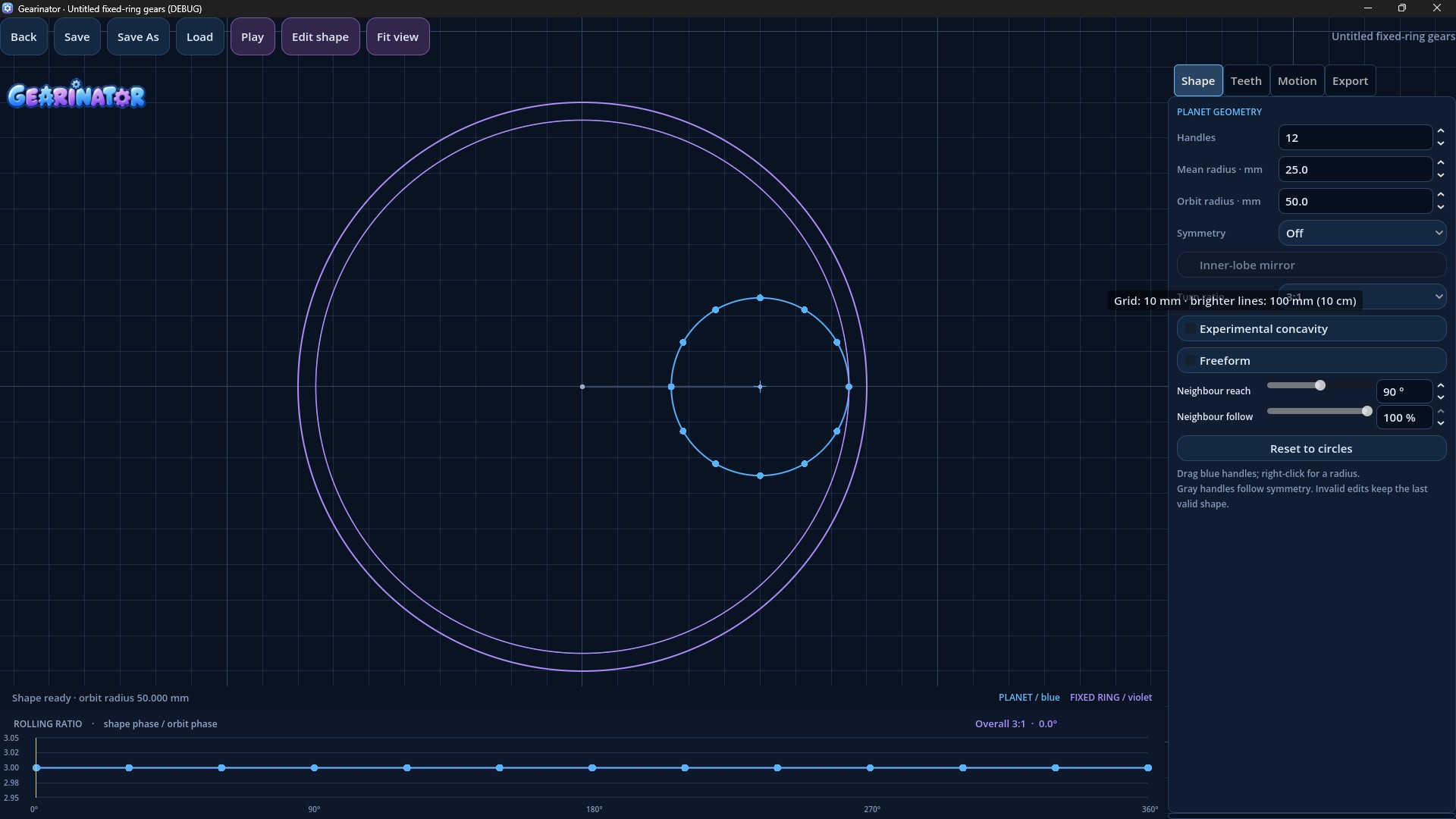Click the PLANET / blue legend label
Viewport: 1456px width, 819px height.
[1029, 698]
